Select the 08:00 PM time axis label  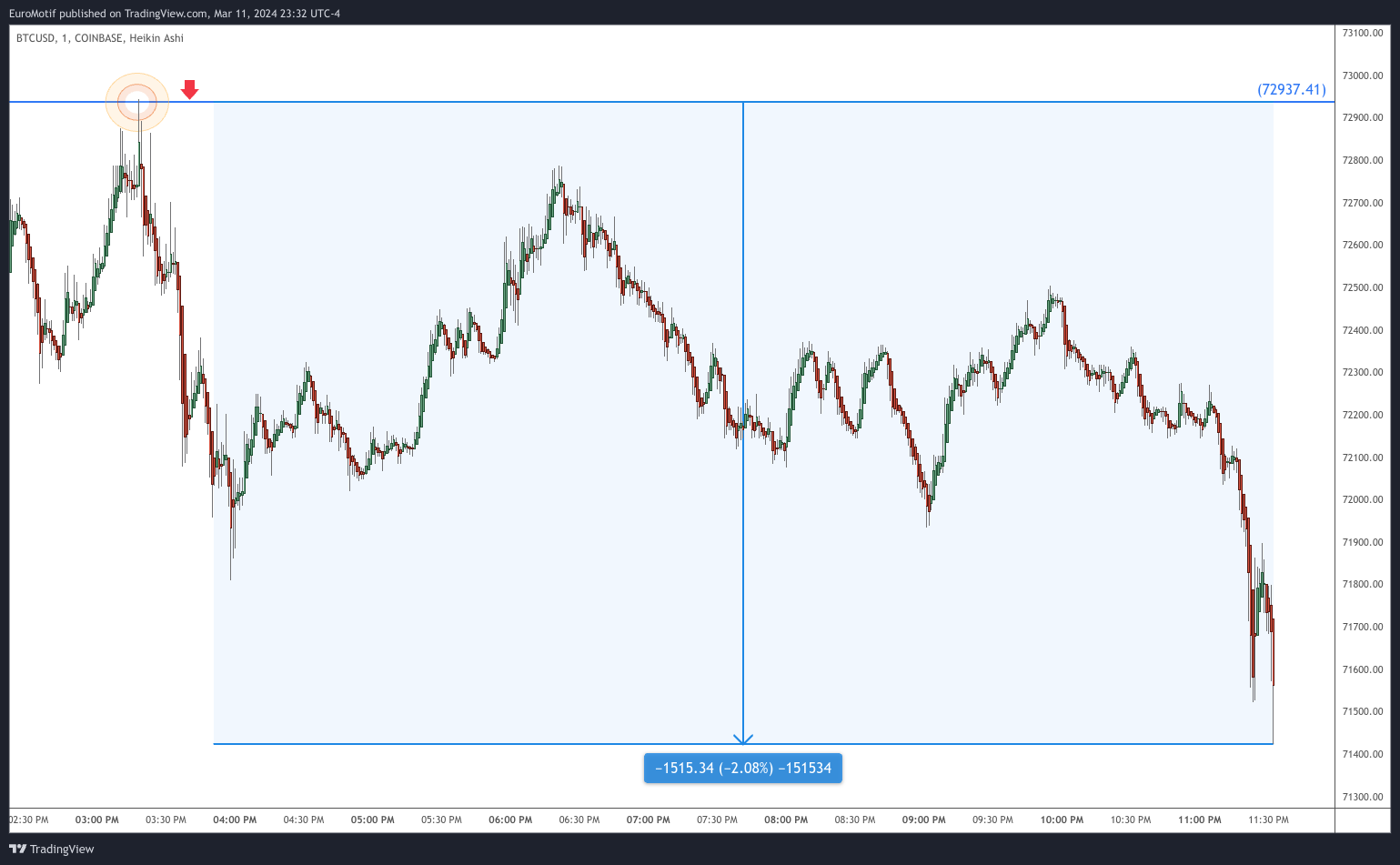pyautogui.click(x=786, y=820)
